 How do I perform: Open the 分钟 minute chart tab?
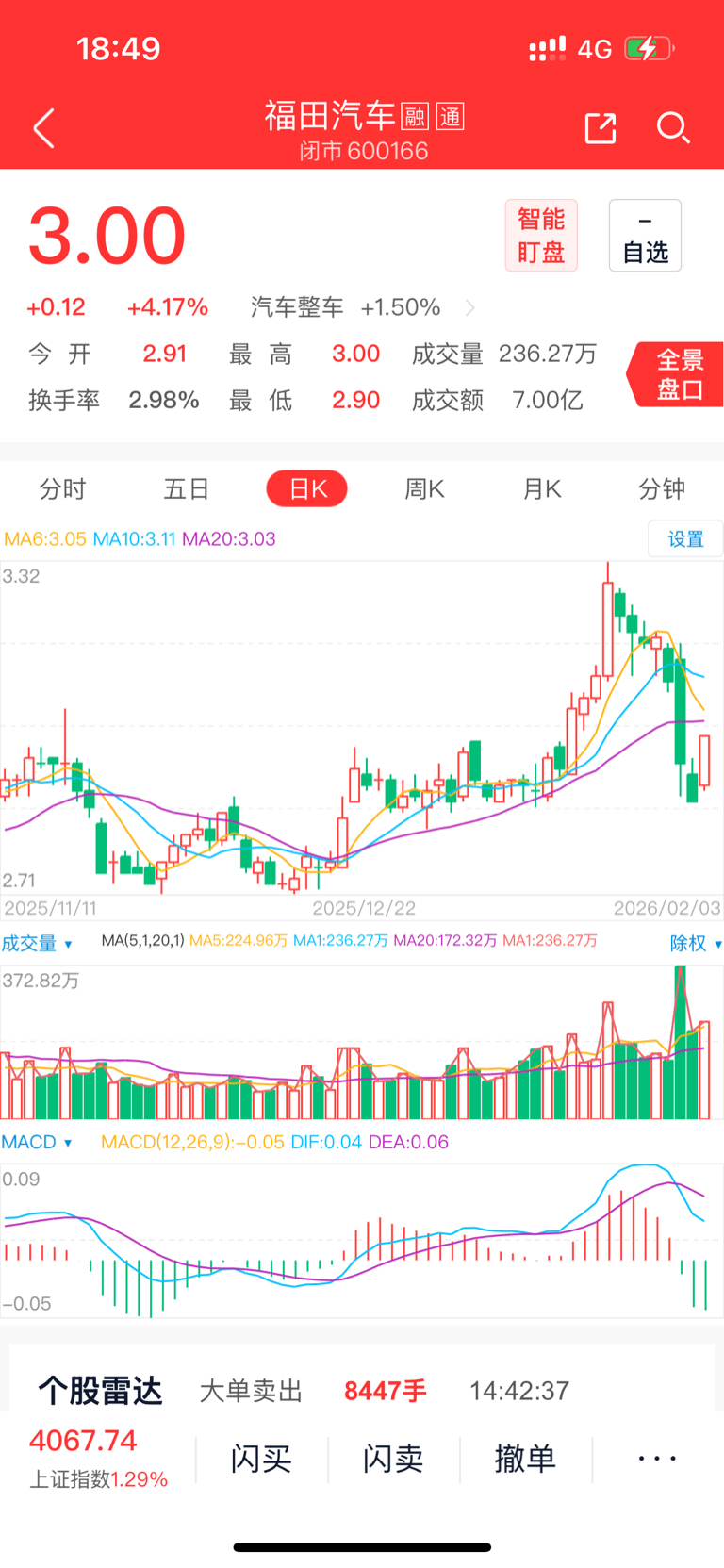point(662,489)
